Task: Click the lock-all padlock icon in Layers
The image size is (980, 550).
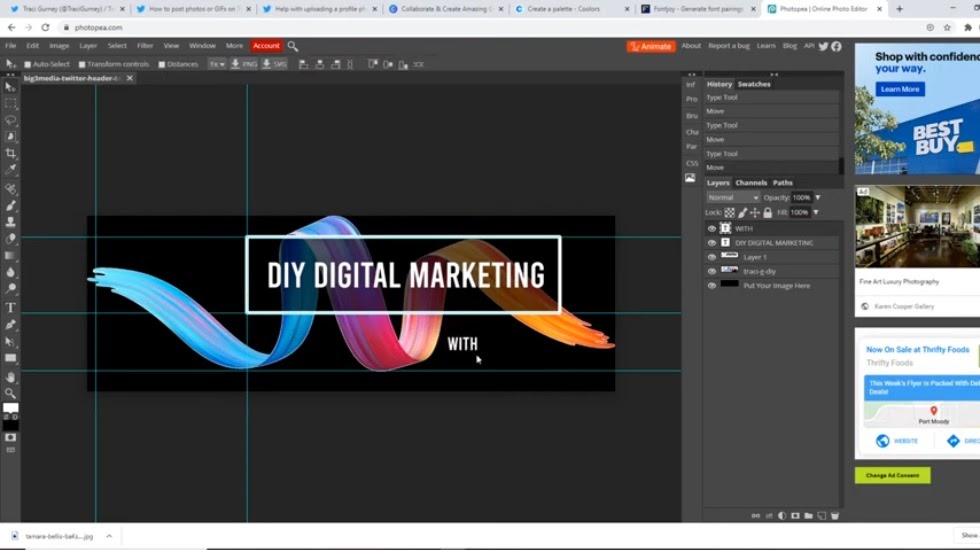Action: [x=767, y=213]
